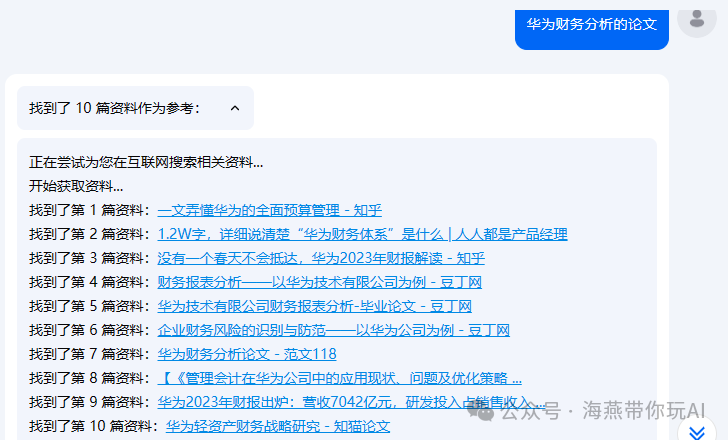Open link 华为轻资产财务战略研究 - 知猫论文

click(278, 427)
